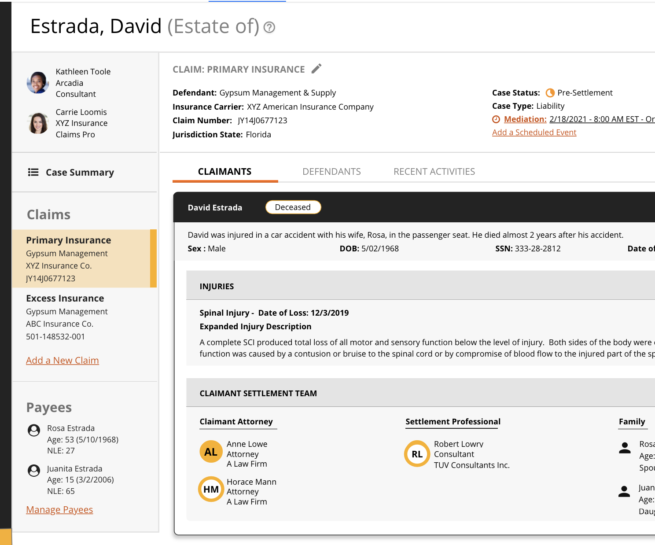
Task: Click the Mediation clock icon
Action: pyautogui.click(x=496, y=119)
